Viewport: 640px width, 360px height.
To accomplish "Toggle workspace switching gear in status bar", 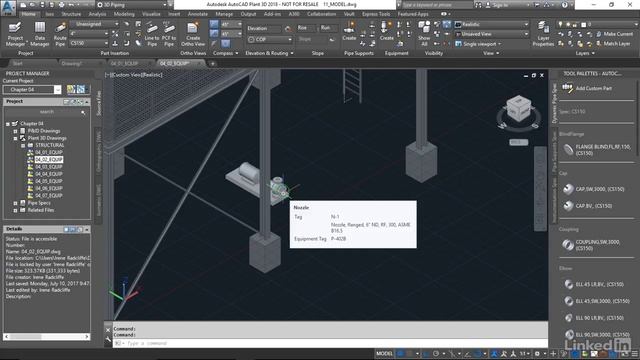I will pyautogui.click(x=538, y=354).
